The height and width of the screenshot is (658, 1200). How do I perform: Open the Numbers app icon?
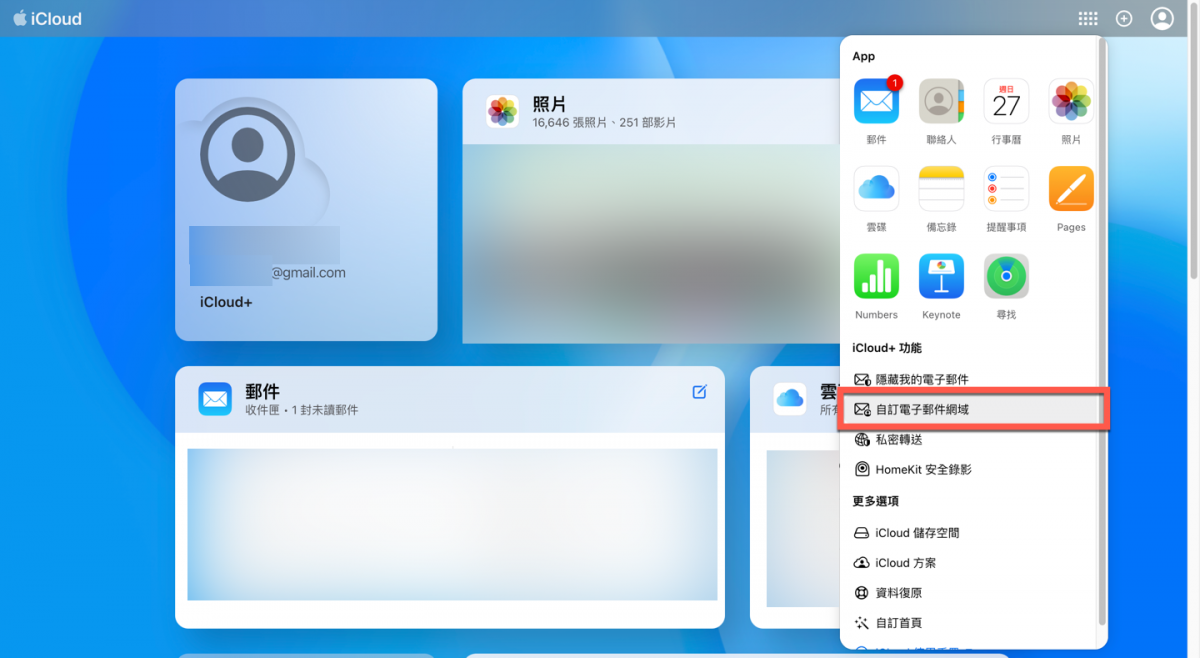point(876,276)
